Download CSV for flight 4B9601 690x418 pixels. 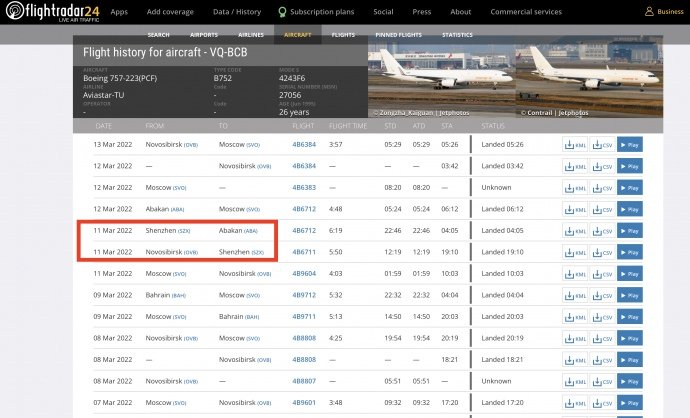(x=601, y=402)
